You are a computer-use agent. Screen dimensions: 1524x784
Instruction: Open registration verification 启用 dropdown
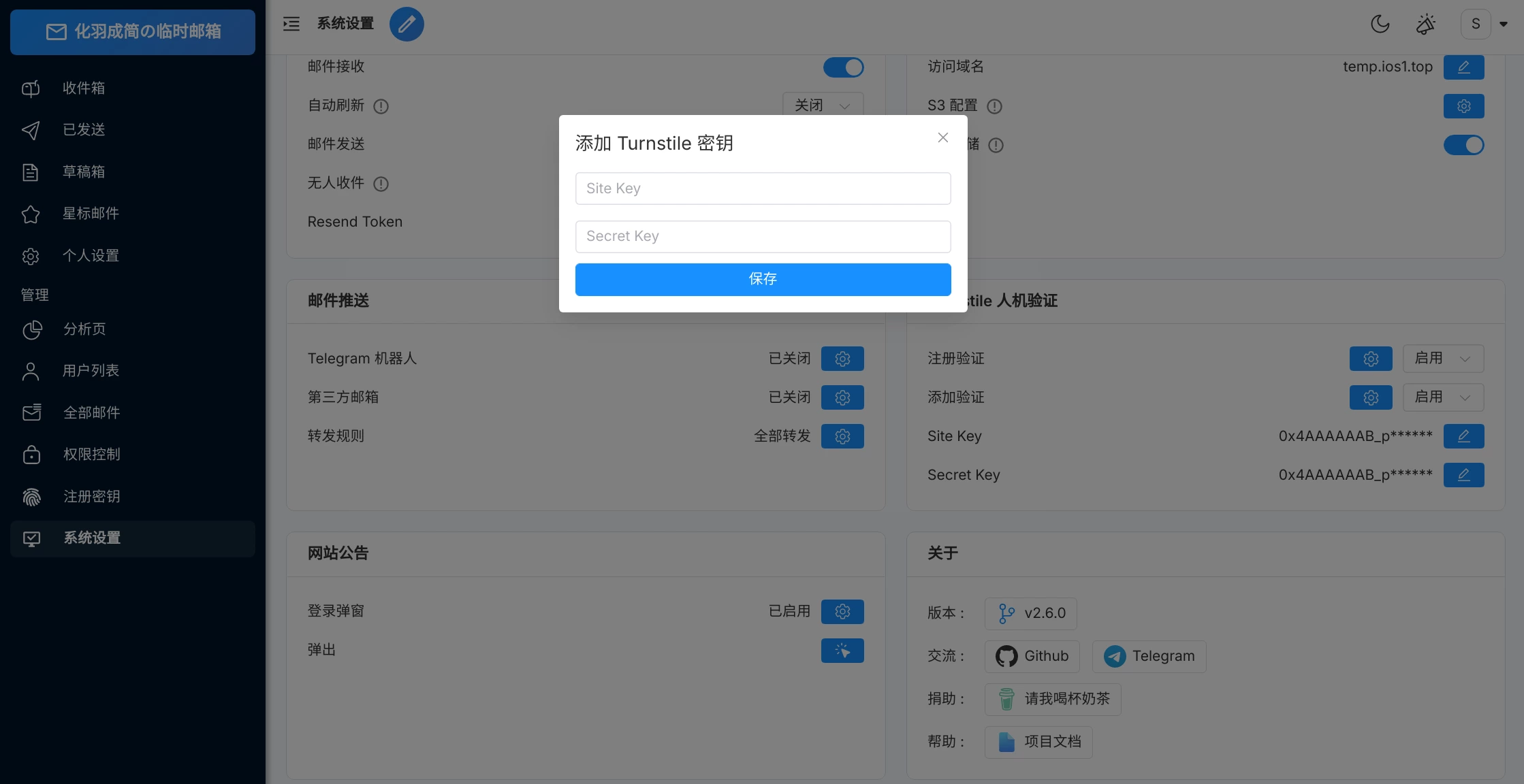pyautogui.click(x=1442, y=359)
